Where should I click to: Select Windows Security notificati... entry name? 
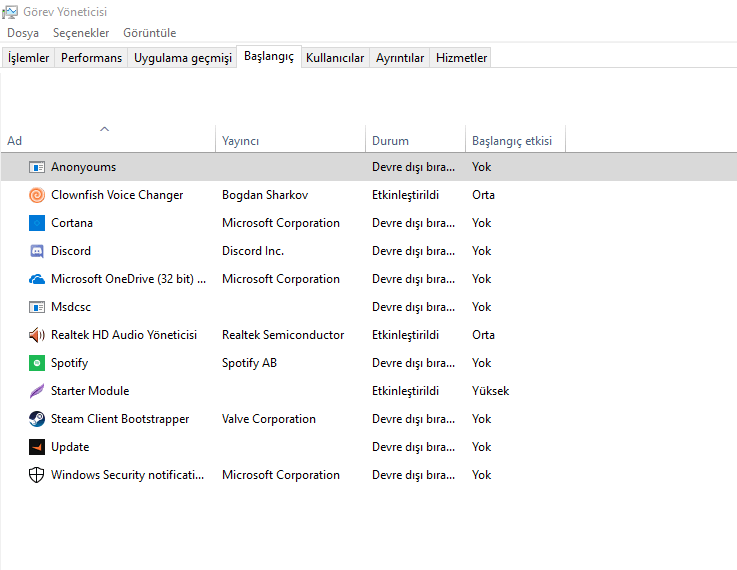(x=127, y=475)
